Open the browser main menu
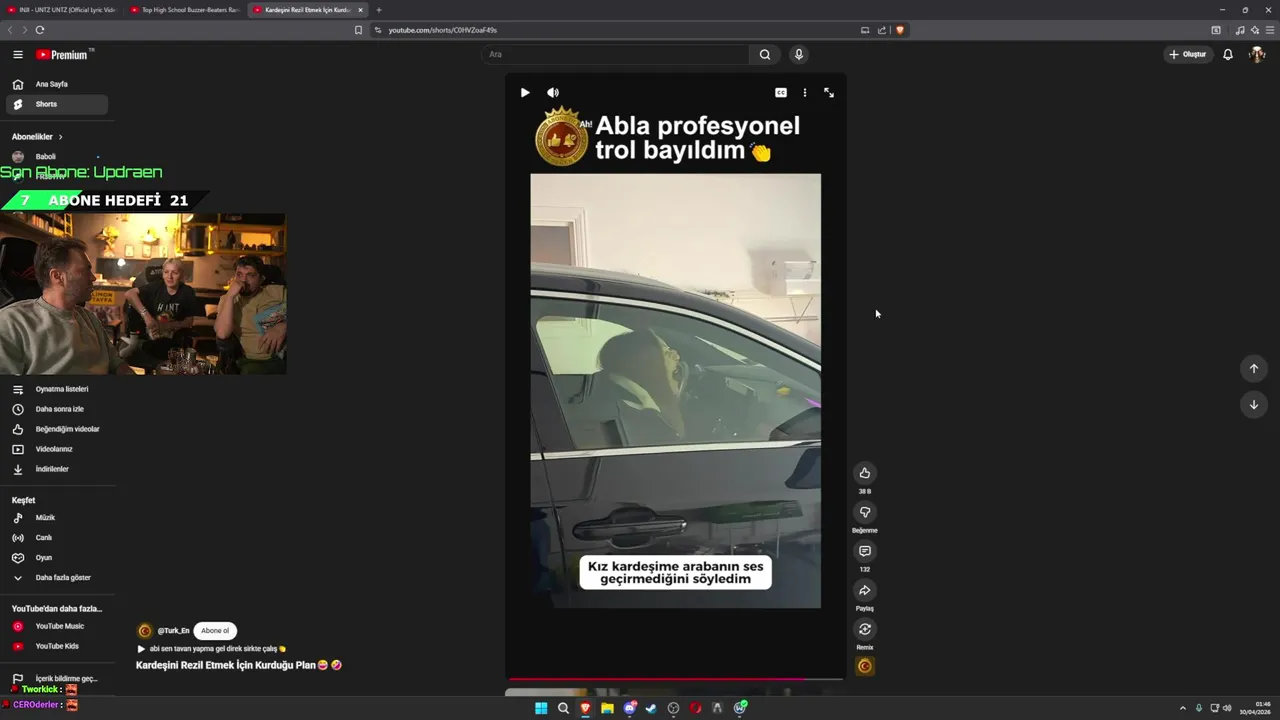Screen dimensions: 1280x720 point(1270,30)
